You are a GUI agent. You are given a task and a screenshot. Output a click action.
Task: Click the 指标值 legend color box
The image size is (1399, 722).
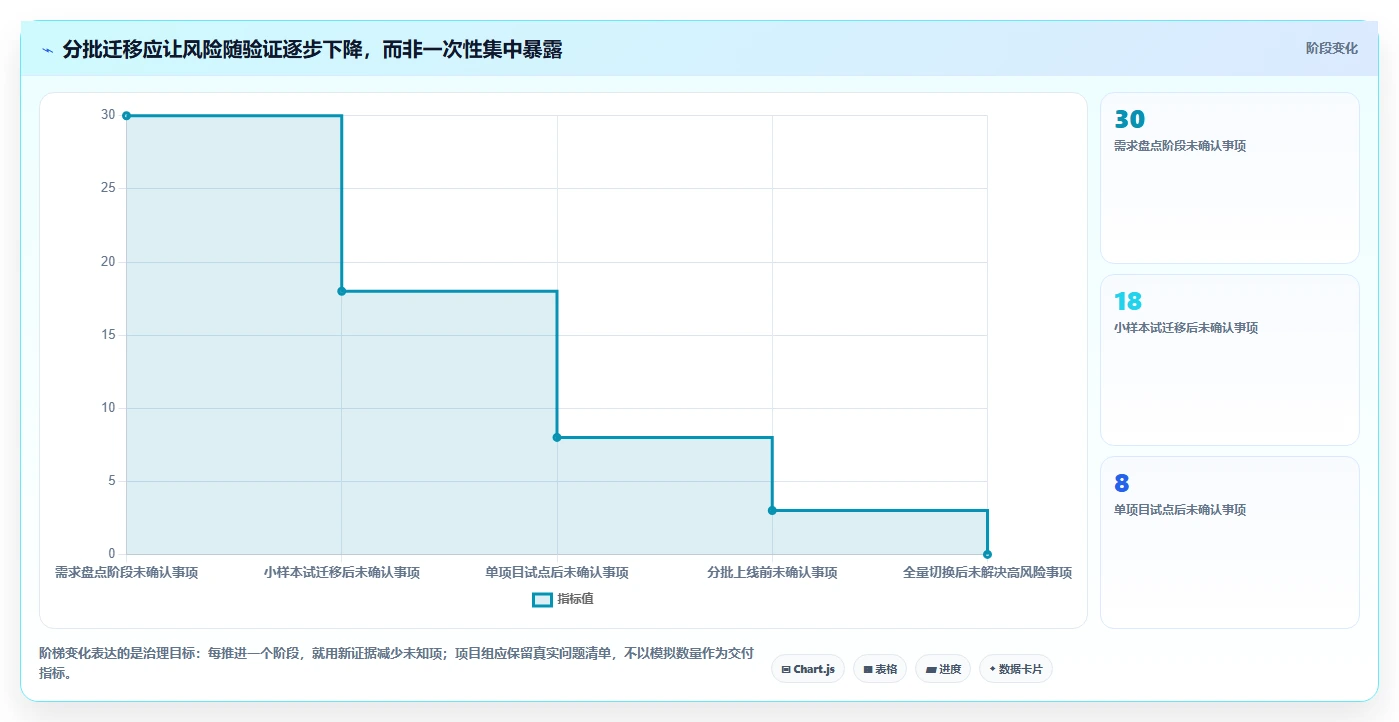[542, 599]
